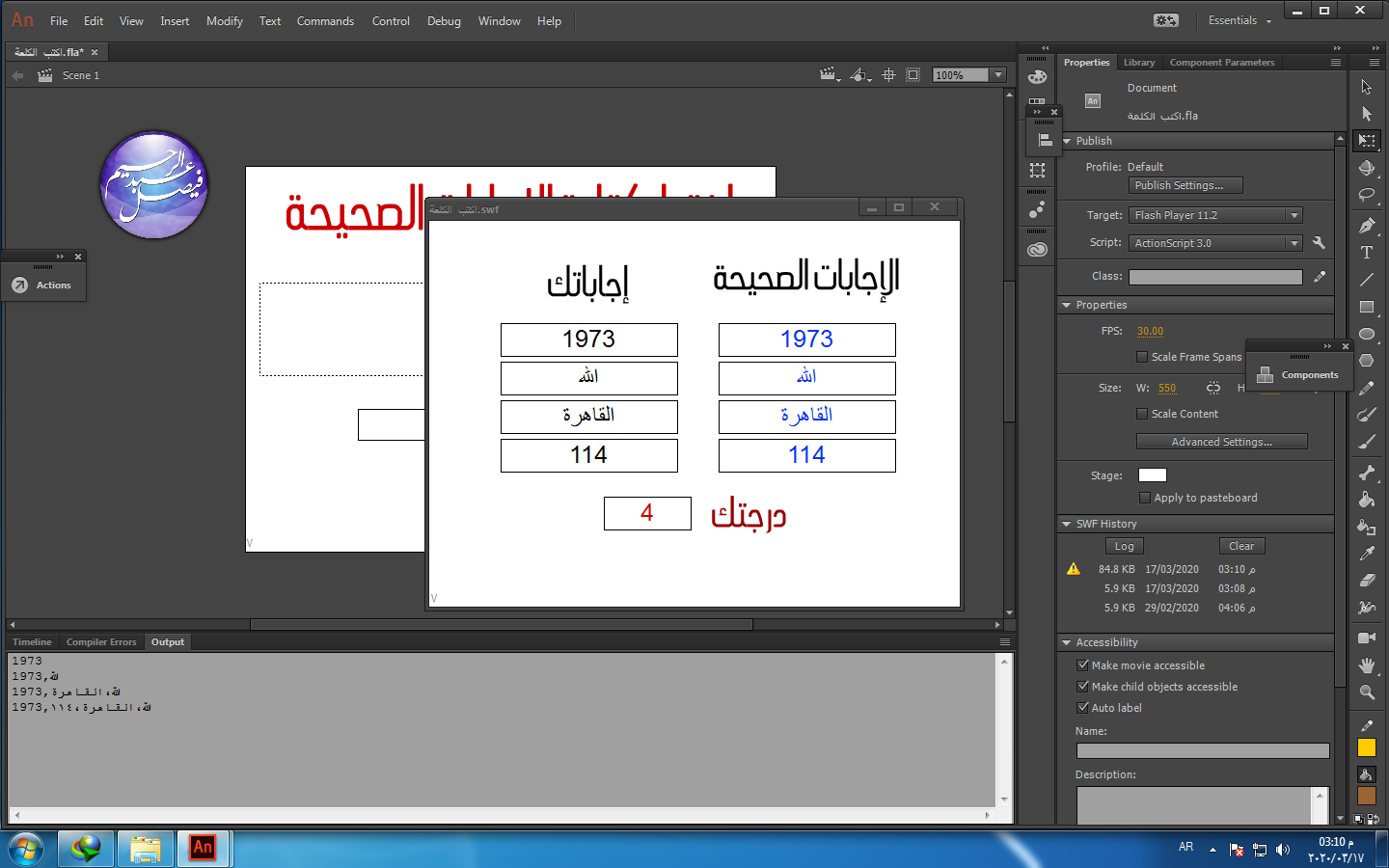Open the Edit Symbols dropdown
The image size is (1389, 868).
click(860, 75)
